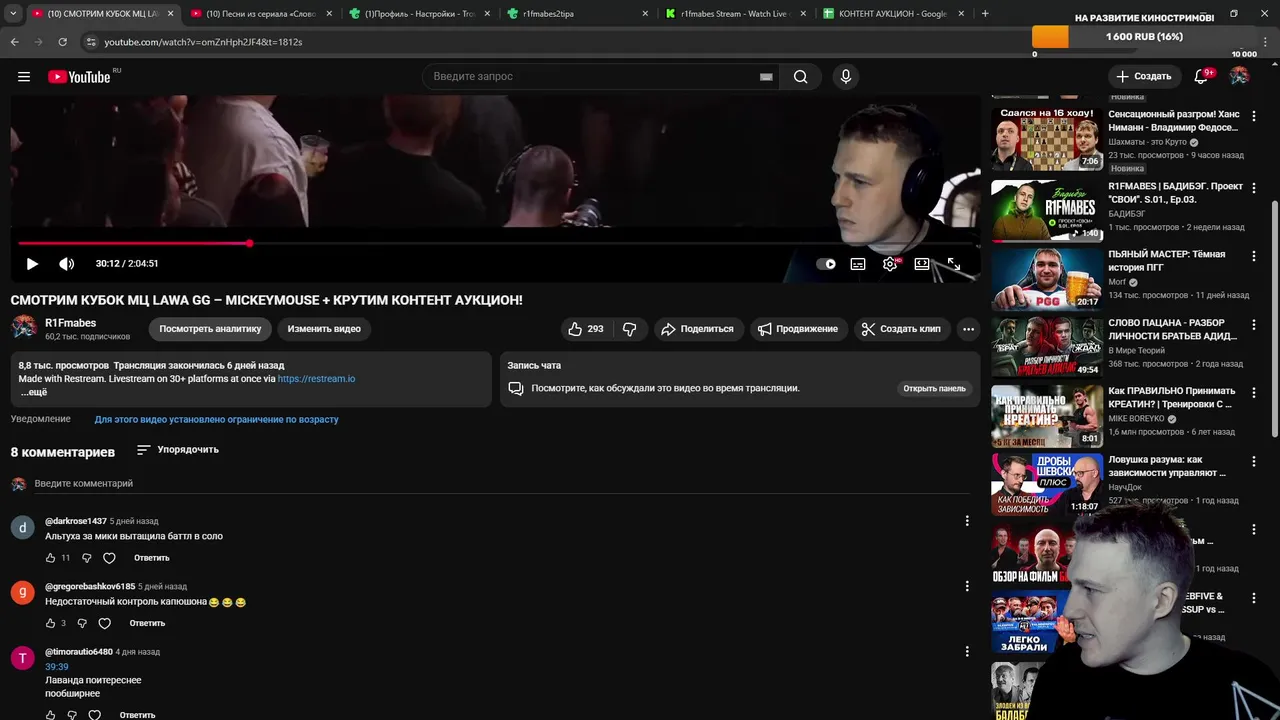This screenshot has width=1280, height=720.
Task: Toggle subtitles in the player
Action: (x=858, y=264)
